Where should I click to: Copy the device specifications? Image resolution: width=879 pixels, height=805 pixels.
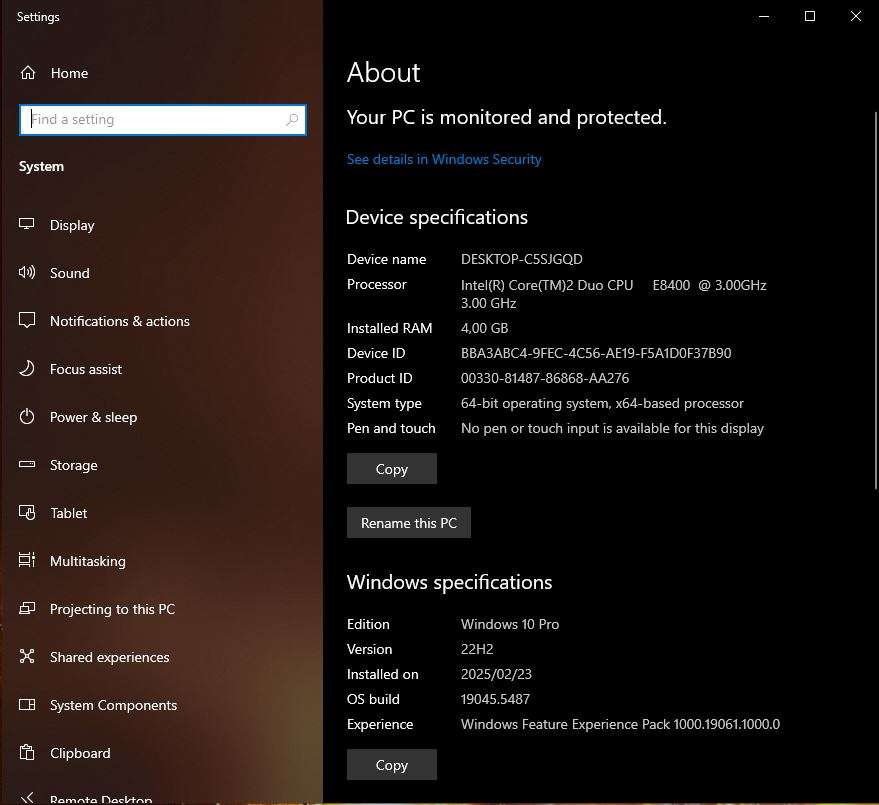(391, 468)
